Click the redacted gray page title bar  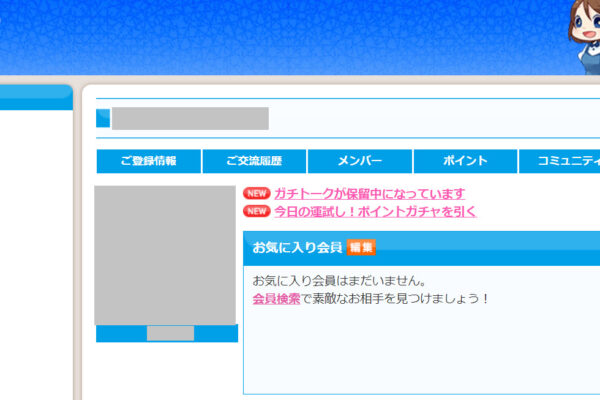pyautogui.click(x=190, y=119)
